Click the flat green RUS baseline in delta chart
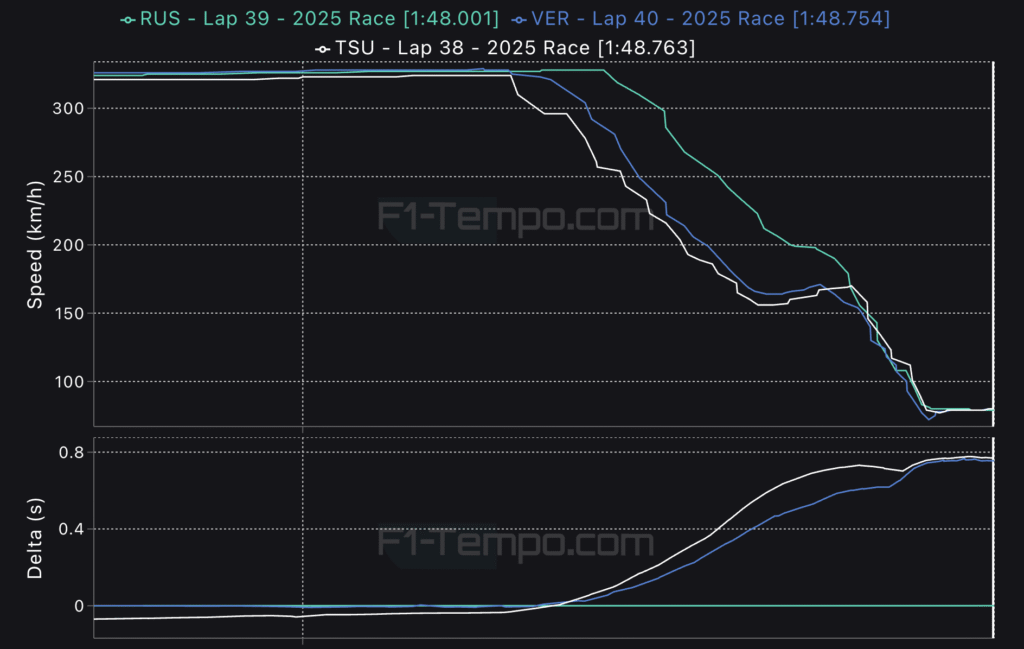 pos(800,606)
